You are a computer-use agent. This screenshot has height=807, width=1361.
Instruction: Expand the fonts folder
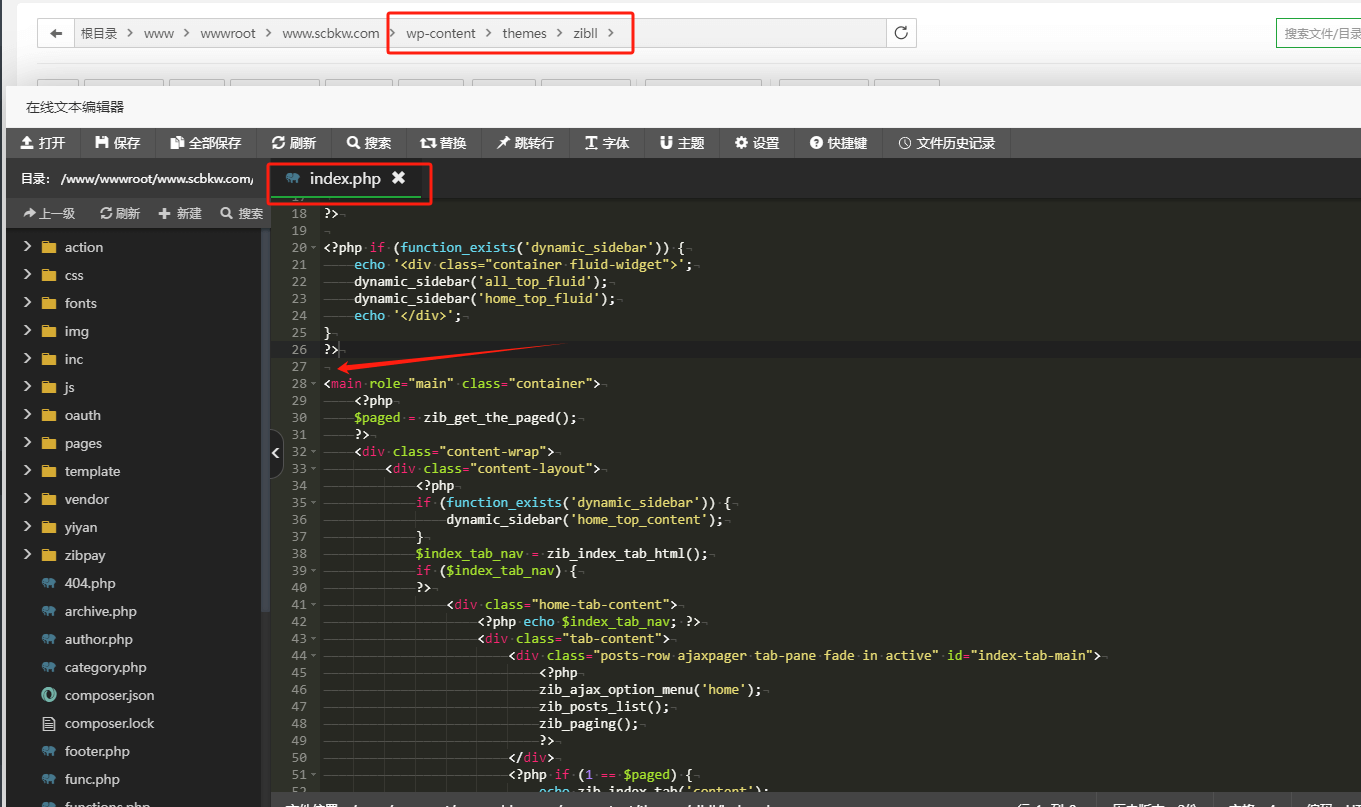(x=27, y=303)
